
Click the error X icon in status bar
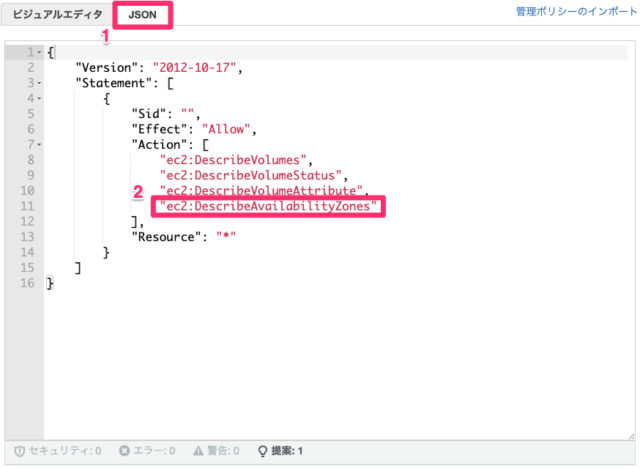pos(124,451)
